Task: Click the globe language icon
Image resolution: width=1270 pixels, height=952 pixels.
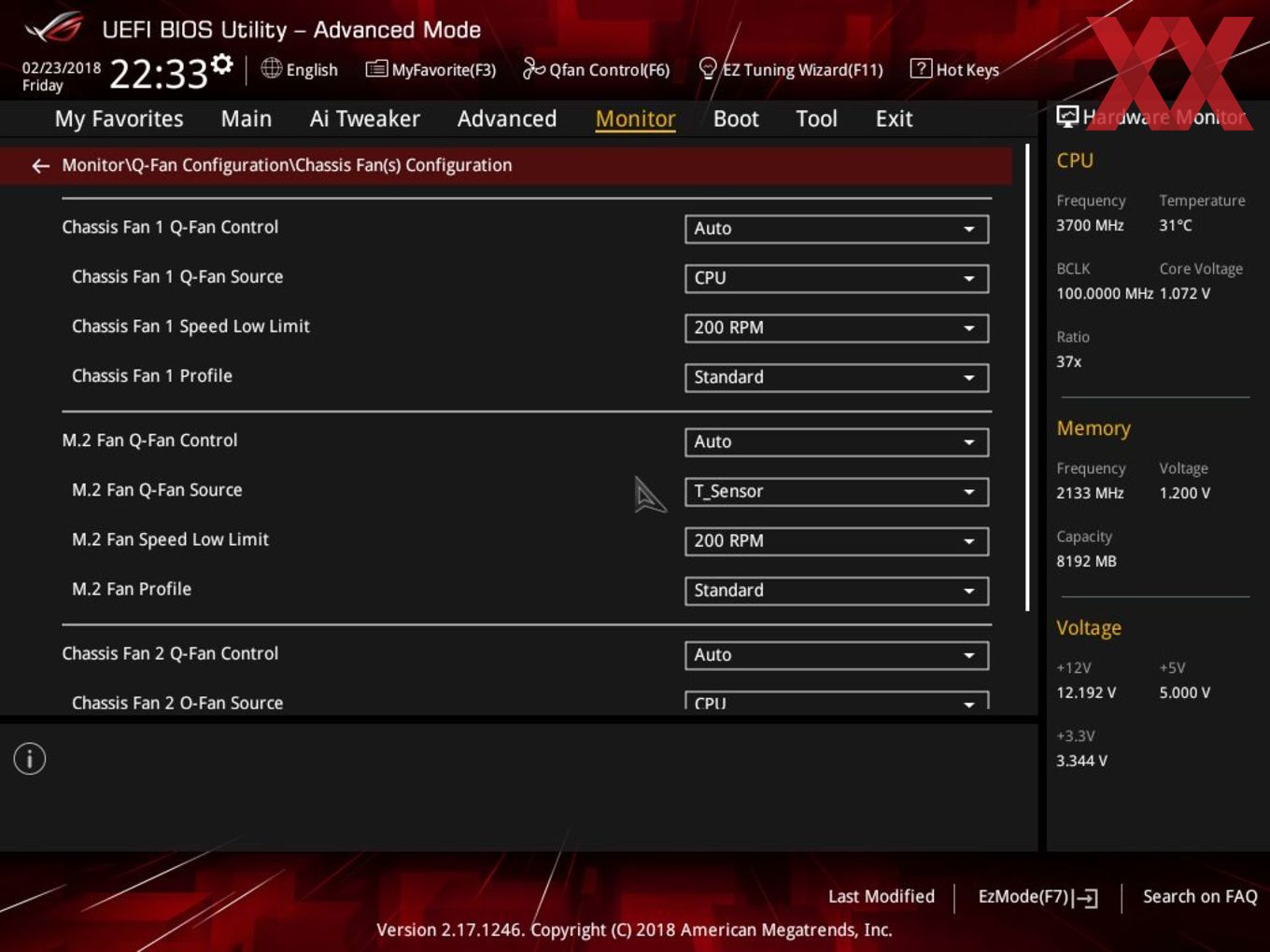Action: (271, 68)
